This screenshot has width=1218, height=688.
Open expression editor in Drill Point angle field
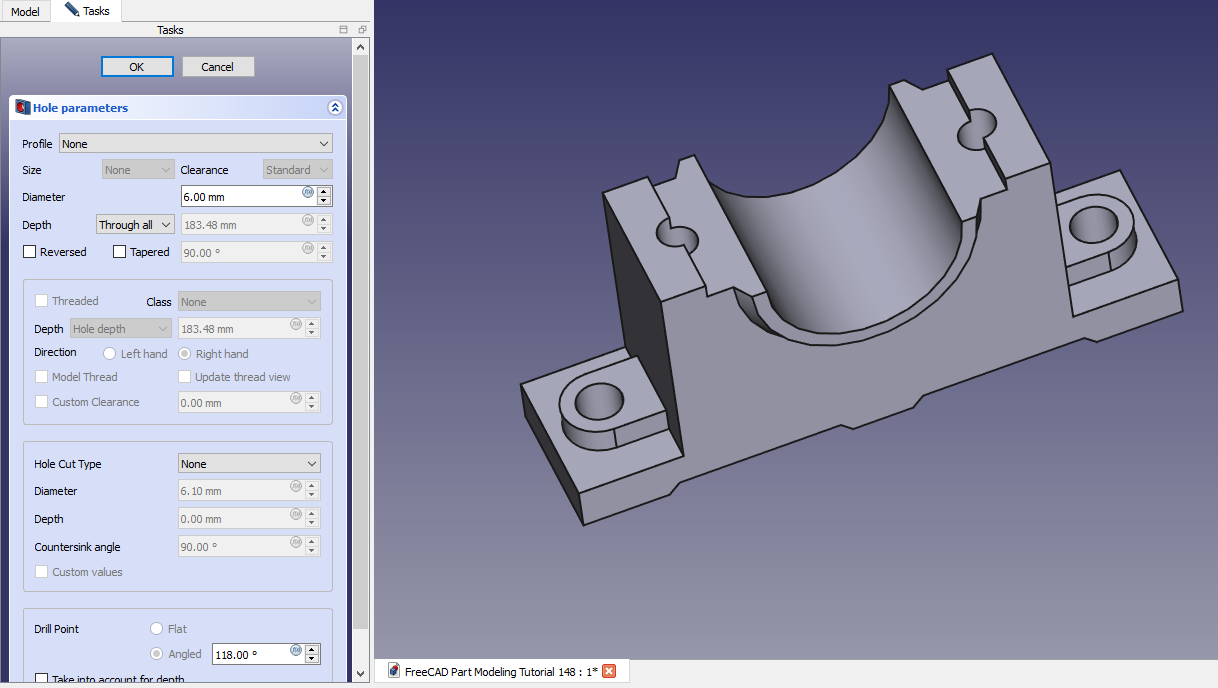[296, 650]
